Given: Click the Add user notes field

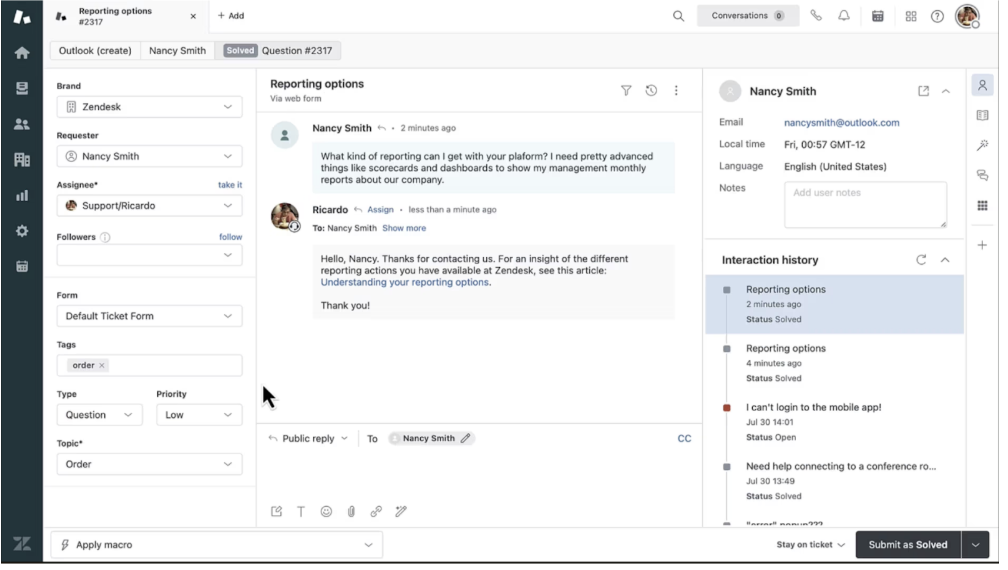Looking at the screenshot, I should (x=865, y=204).
